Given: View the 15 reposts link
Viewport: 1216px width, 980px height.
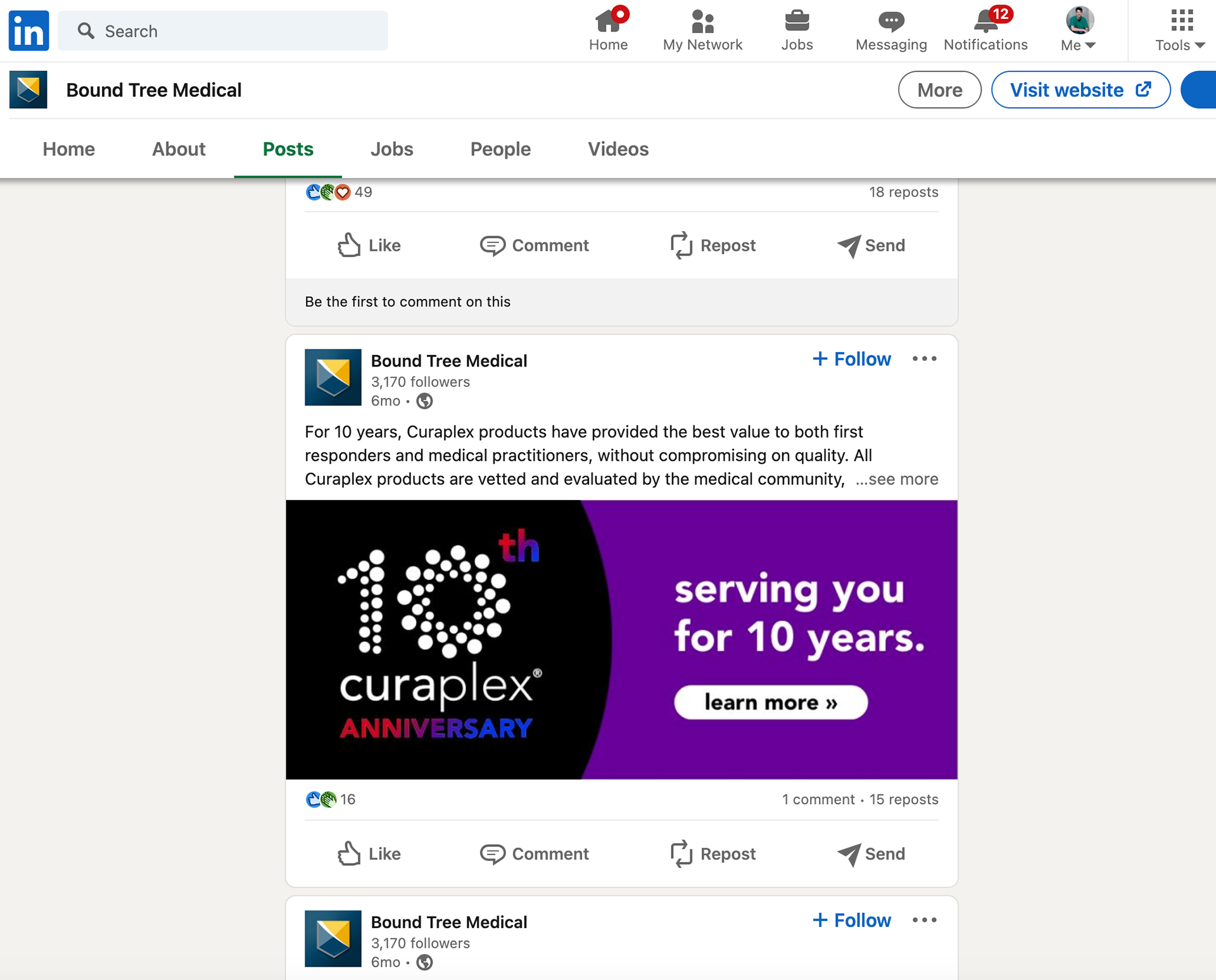Looking at the screenshot, I should [x=904, y=800].
